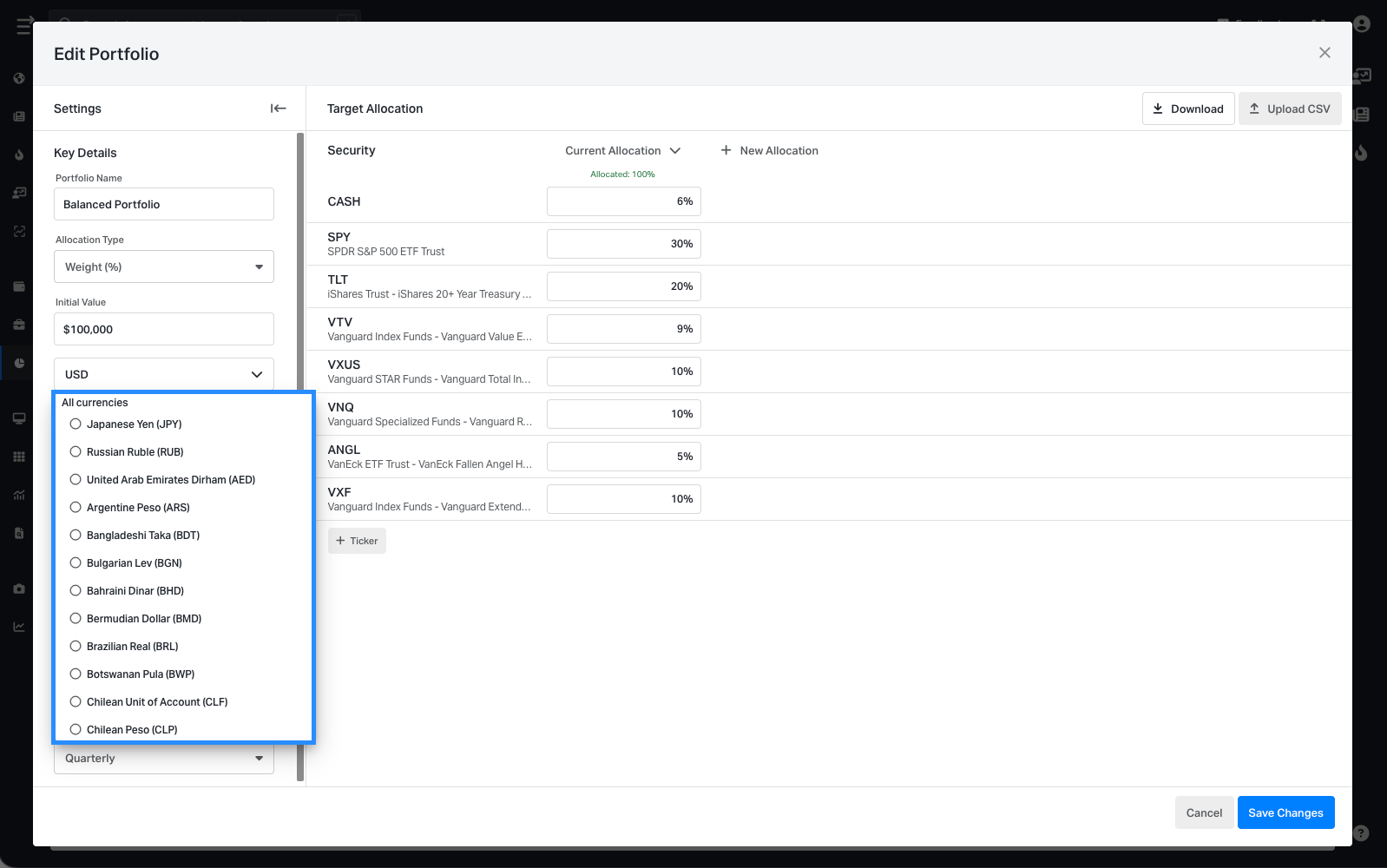
Task: Open the bar chart trend icon in sidebar
Action: click(x=19, y=495)
